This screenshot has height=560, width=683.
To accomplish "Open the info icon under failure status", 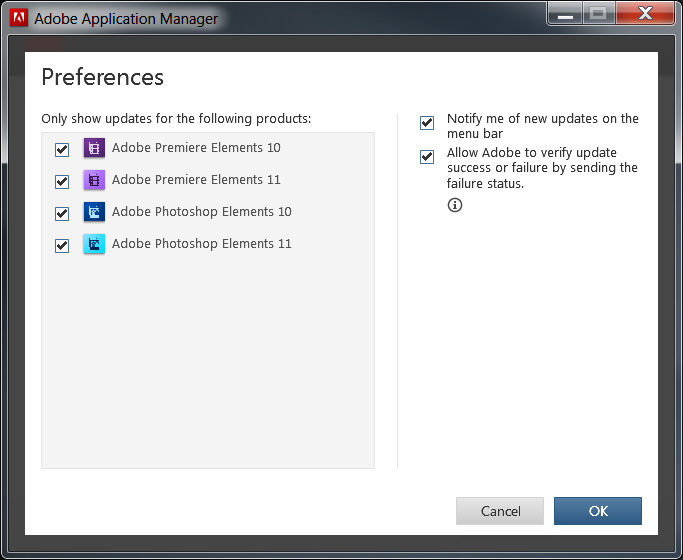I will coord(455,205).
